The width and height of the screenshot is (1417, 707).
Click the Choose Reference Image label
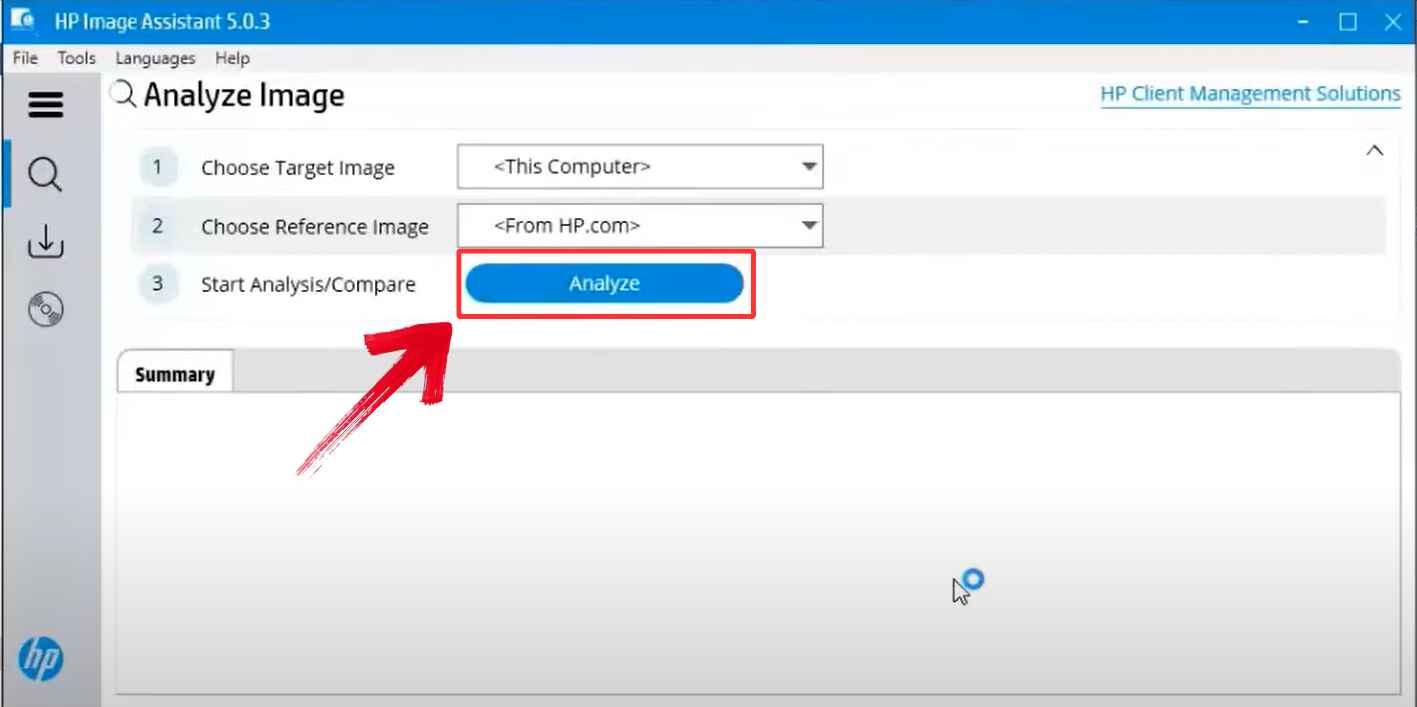[315, 227]
